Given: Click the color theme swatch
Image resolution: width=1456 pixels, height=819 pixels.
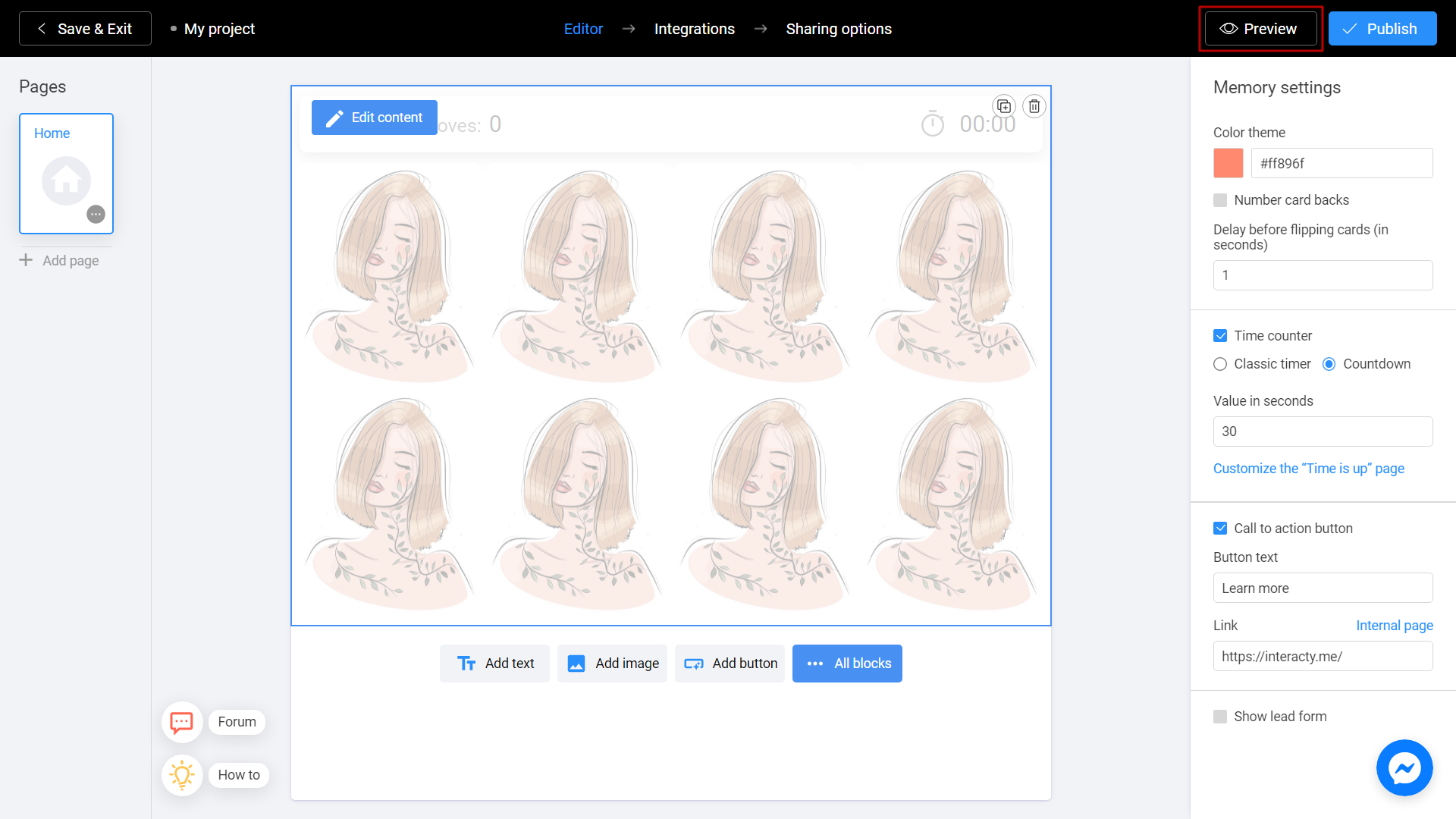Looking at the screenshot, I should (1228, 163).
